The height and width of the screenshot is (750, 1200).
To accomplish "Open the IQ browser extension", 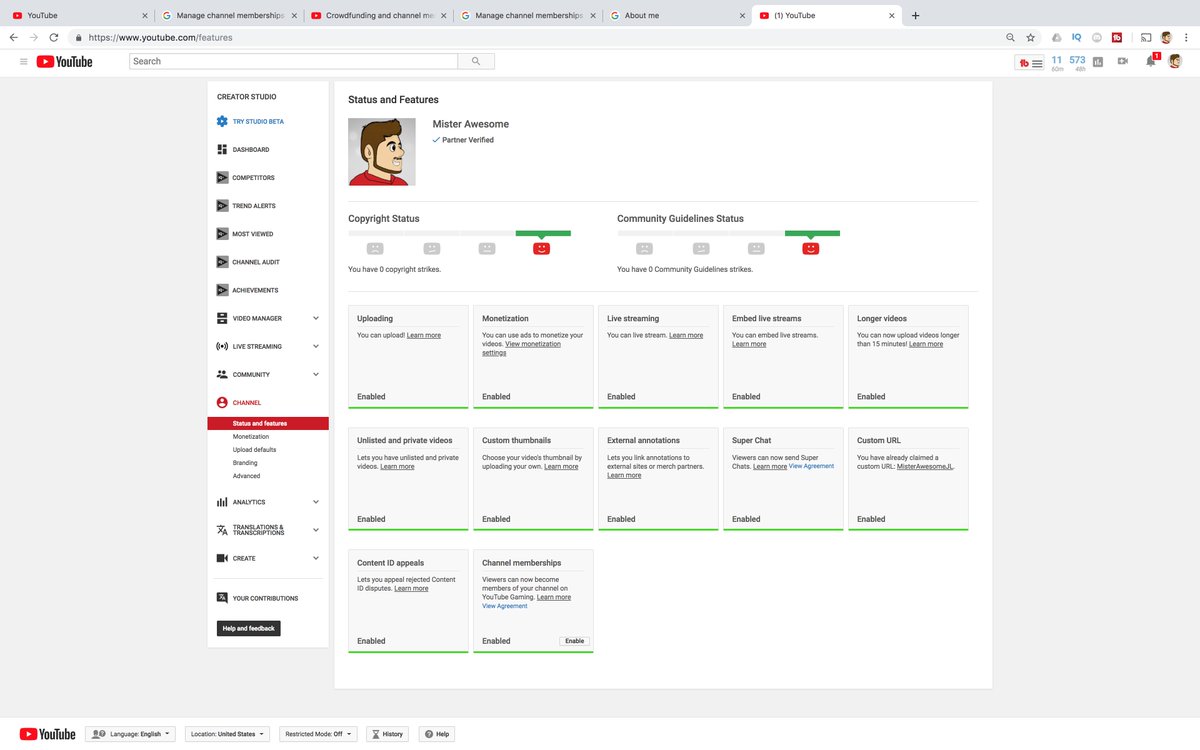I will (1077, 37).
